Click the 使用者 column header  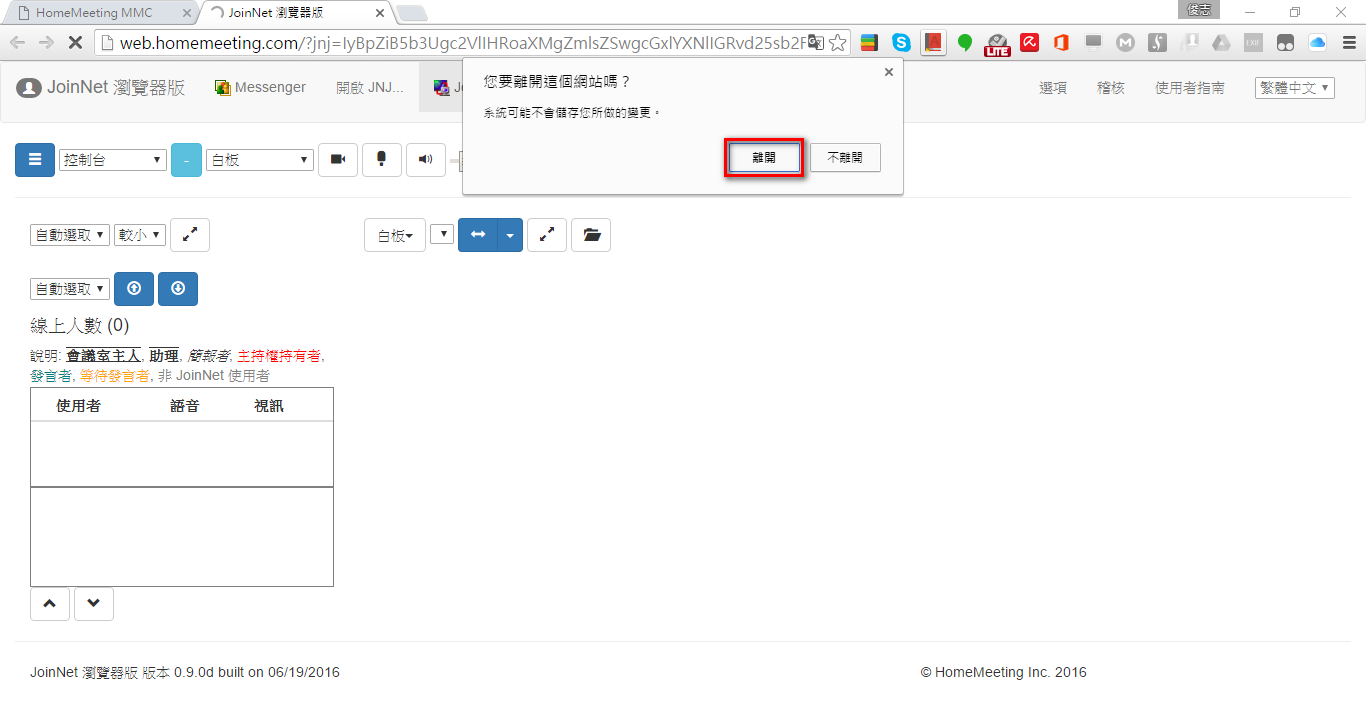78,406
